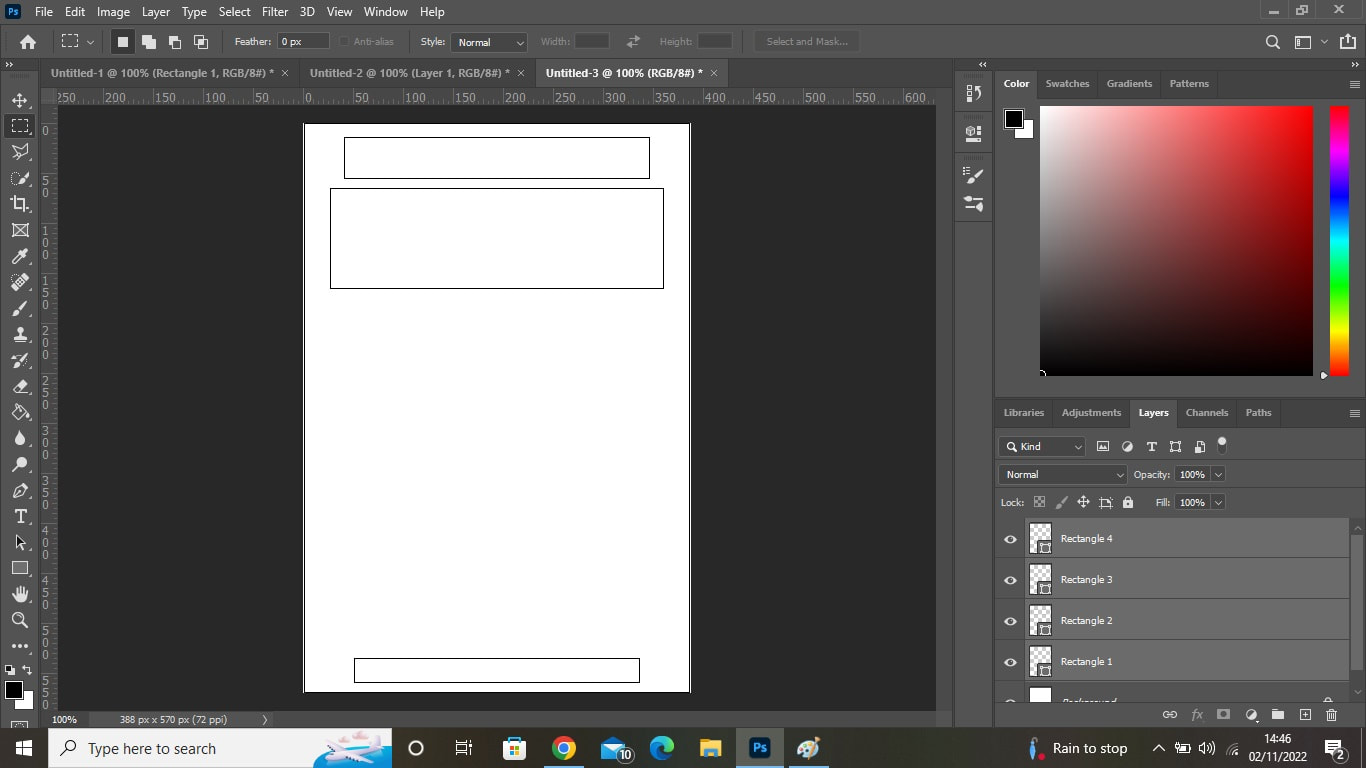Create a new layer with plus icon
This screenshot has height=768, width=1366.
[1305, 715]
